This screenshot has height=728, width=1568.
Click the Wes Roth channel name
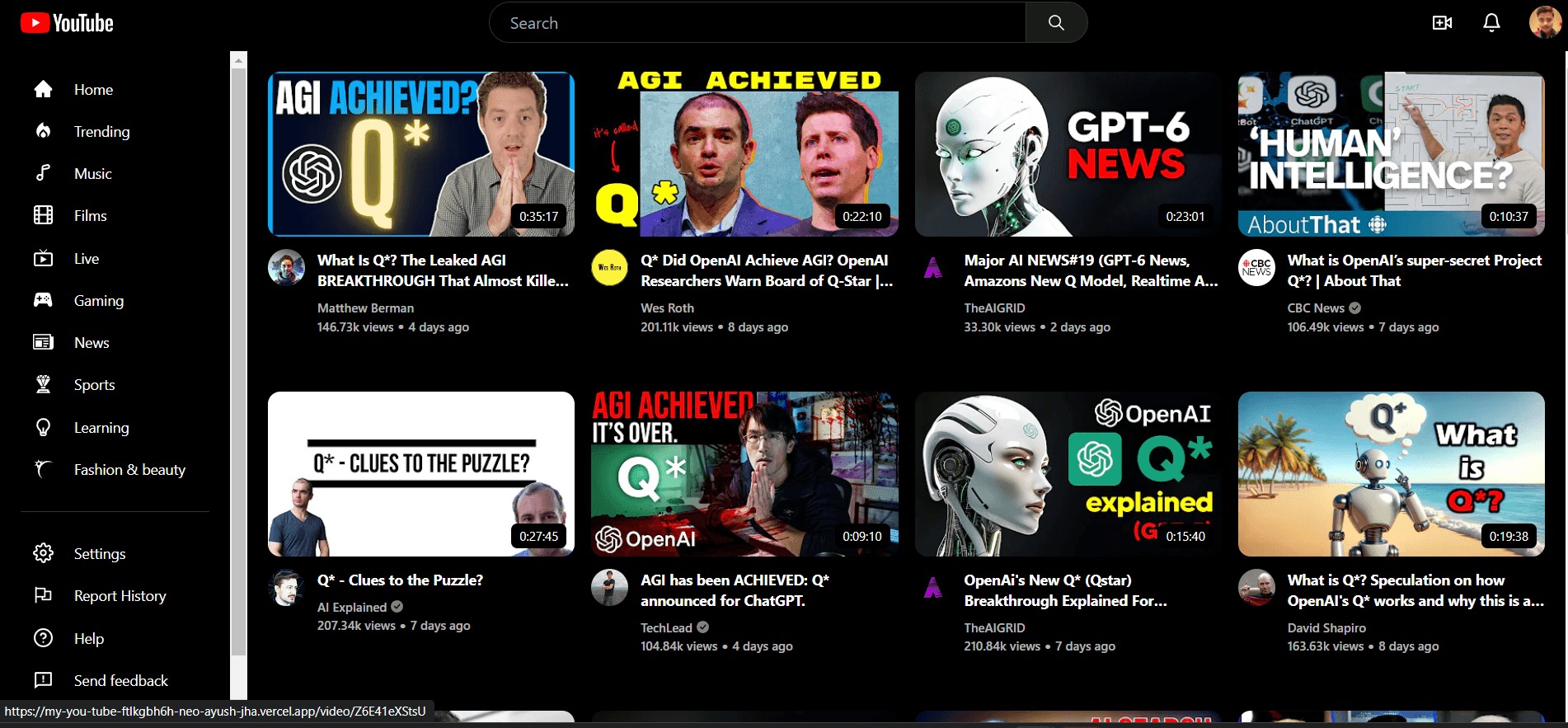coord(667,308)
